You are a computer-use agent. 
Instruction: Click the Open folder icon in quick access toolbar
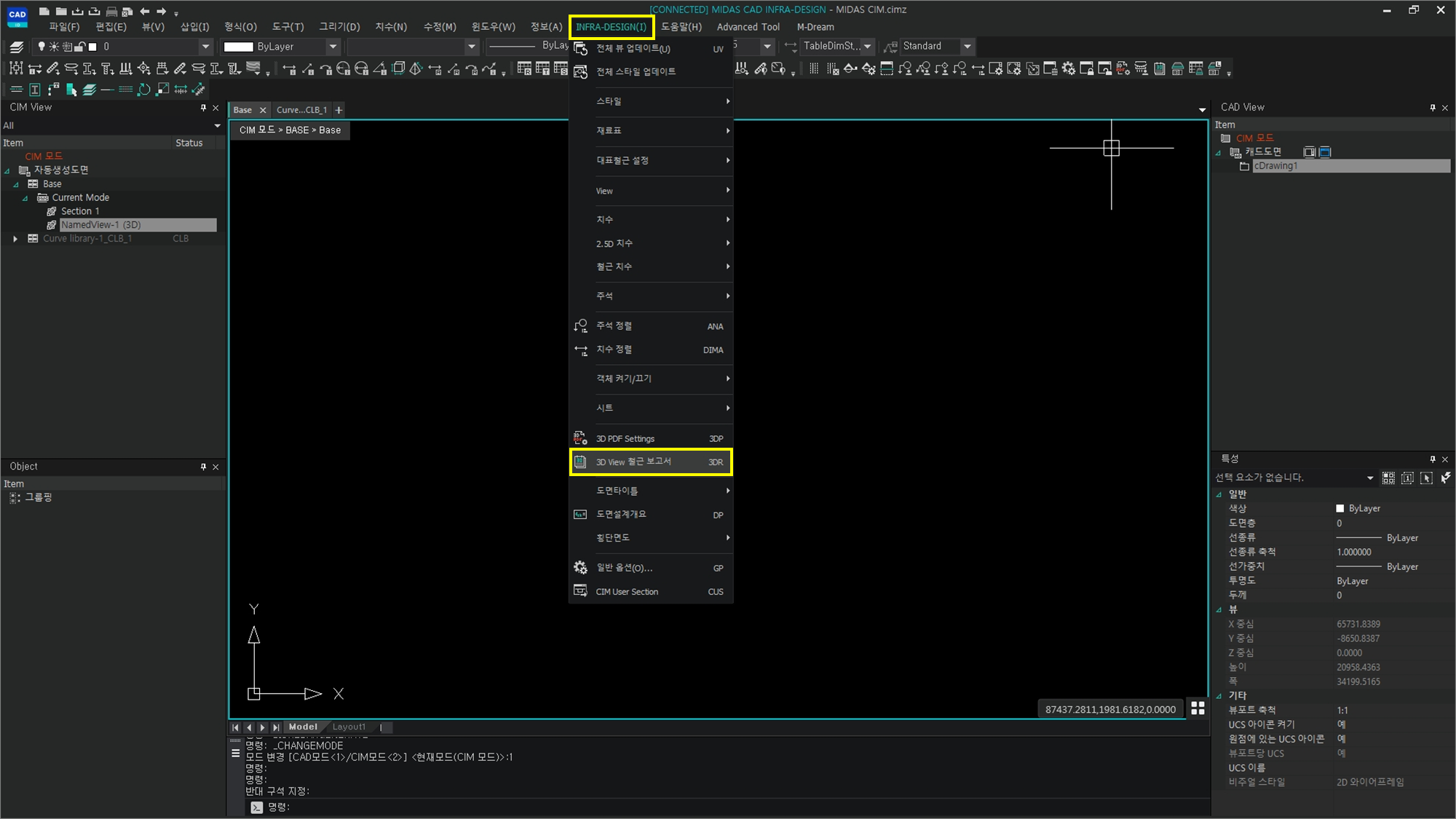coord(61,11)
